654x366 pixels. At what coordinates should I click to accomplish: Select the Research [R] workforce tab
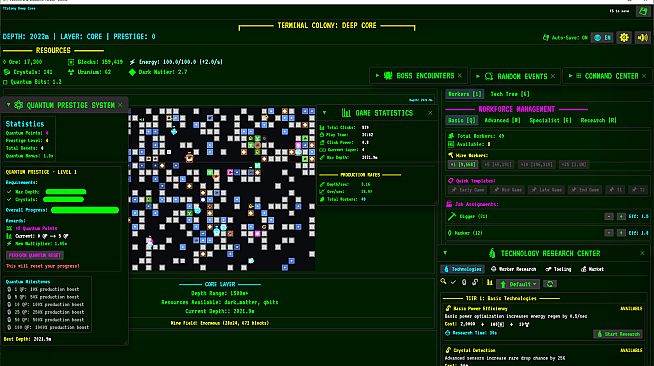598,120
